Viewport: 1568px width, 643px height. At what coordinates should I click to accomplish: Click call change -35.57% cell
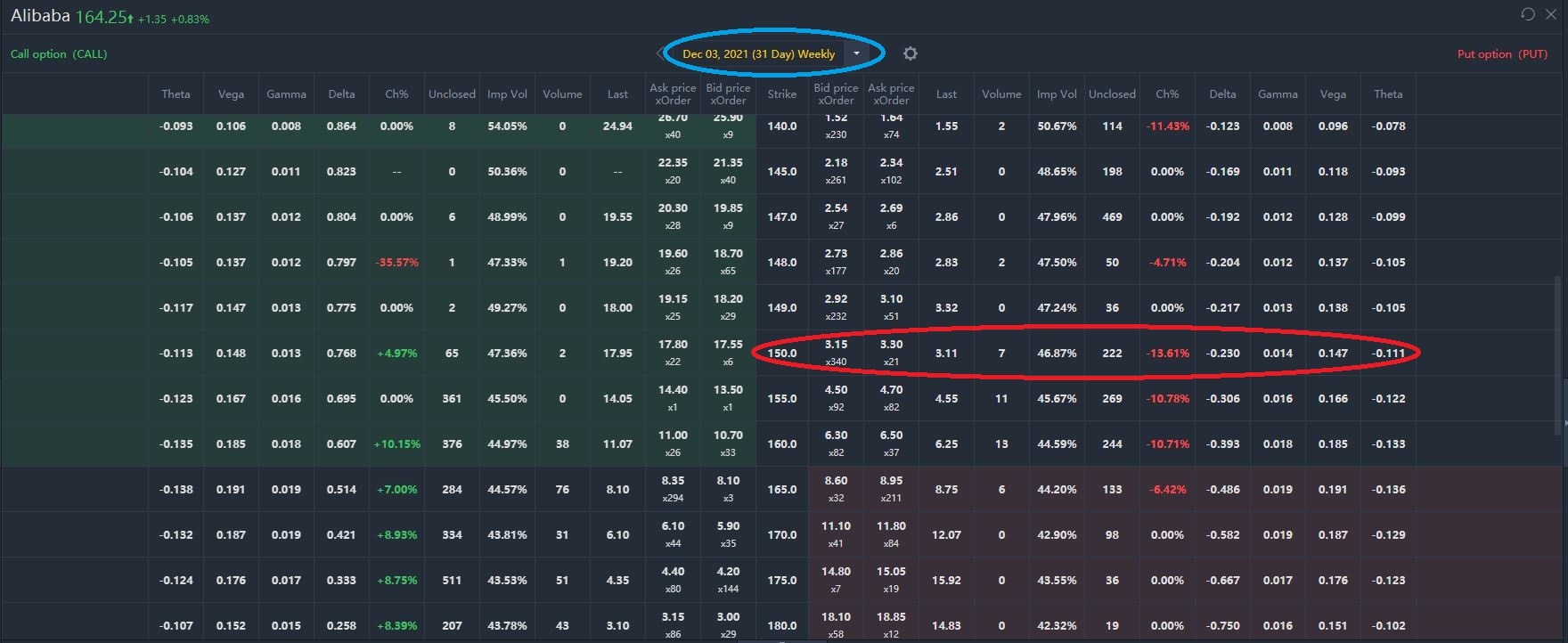point(396,263)
